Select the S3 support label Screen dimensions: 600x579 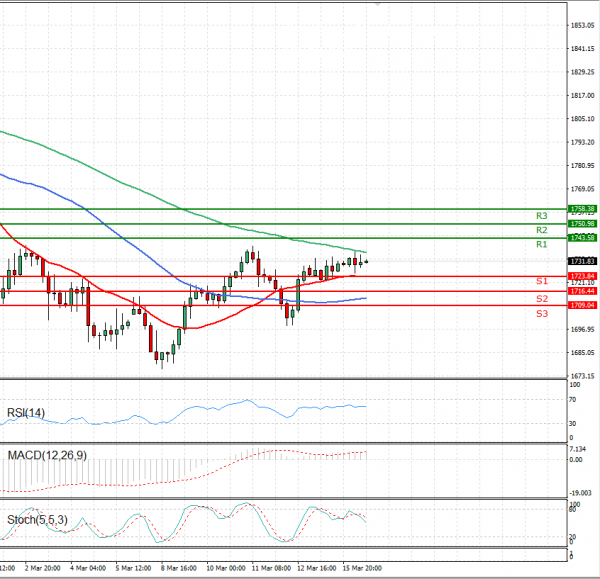tap(541, 314)
